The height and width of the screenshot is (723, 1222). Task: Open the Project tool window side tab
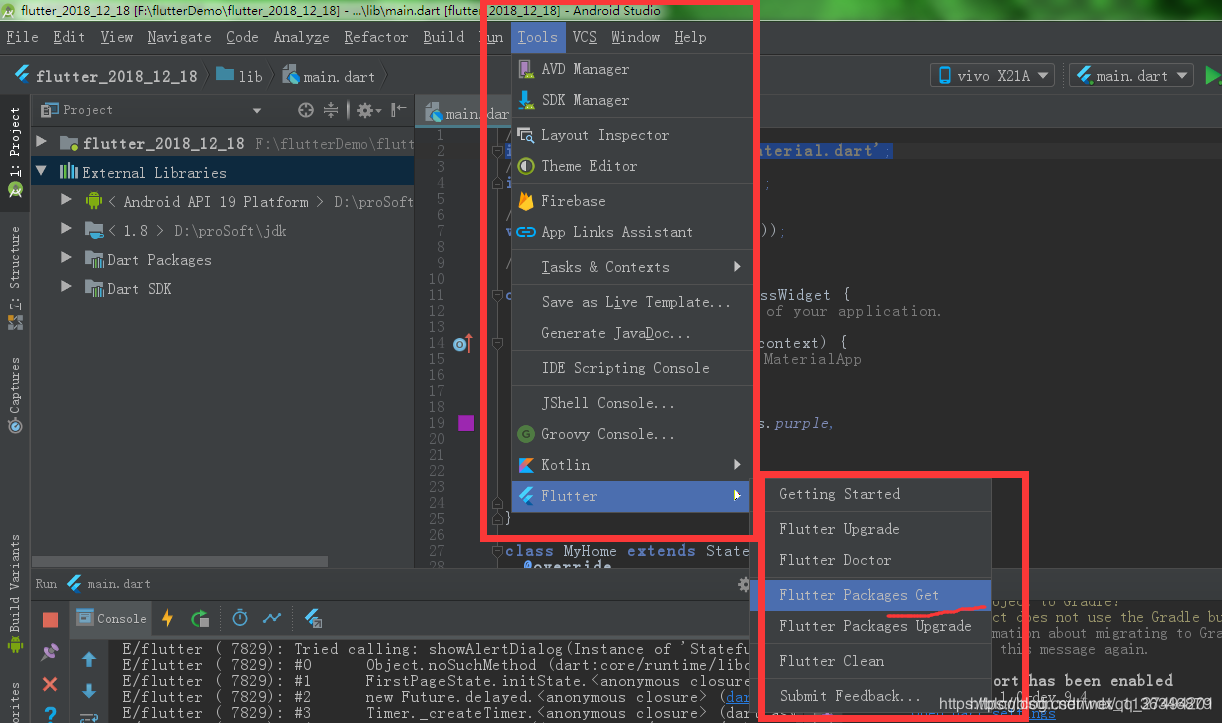click(x=15, y=152)
